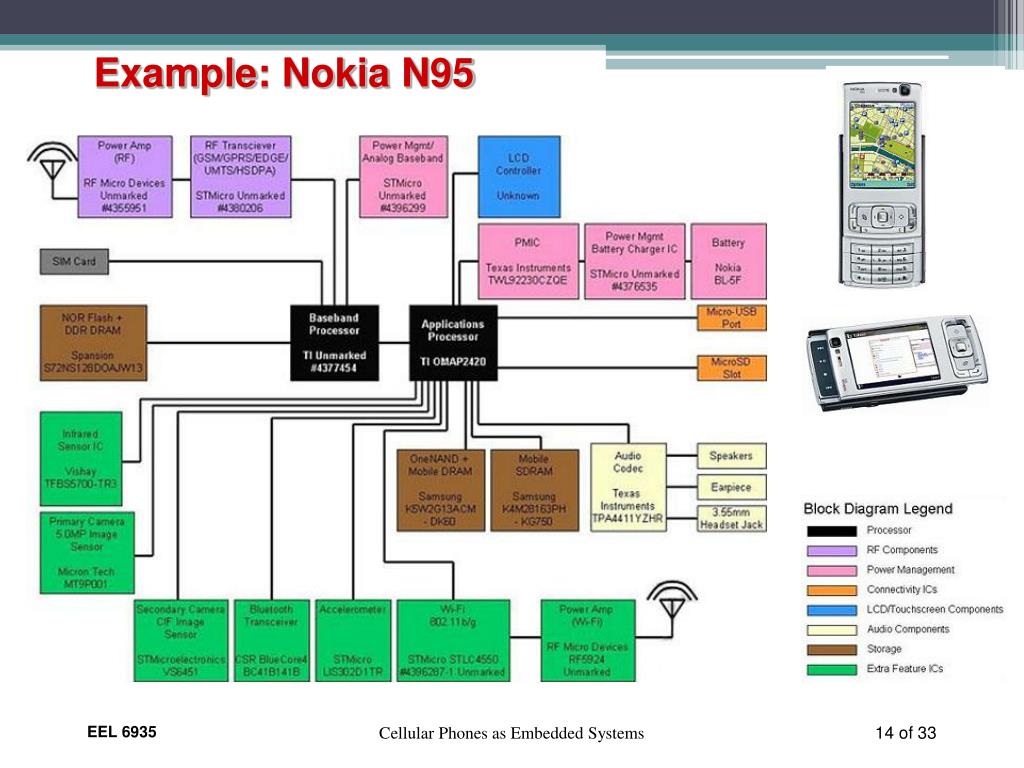This screenshot has width=1024, height=768.
Task: Click the Power Management legend label
Action: [910, 569]
